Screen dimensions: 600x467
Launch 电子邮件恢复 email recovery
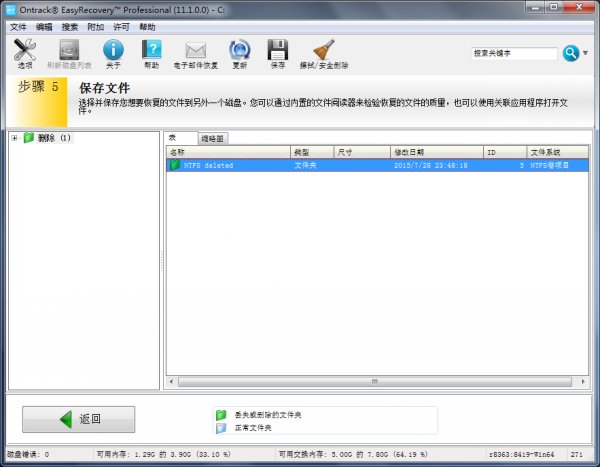click(x=196, y=54)
